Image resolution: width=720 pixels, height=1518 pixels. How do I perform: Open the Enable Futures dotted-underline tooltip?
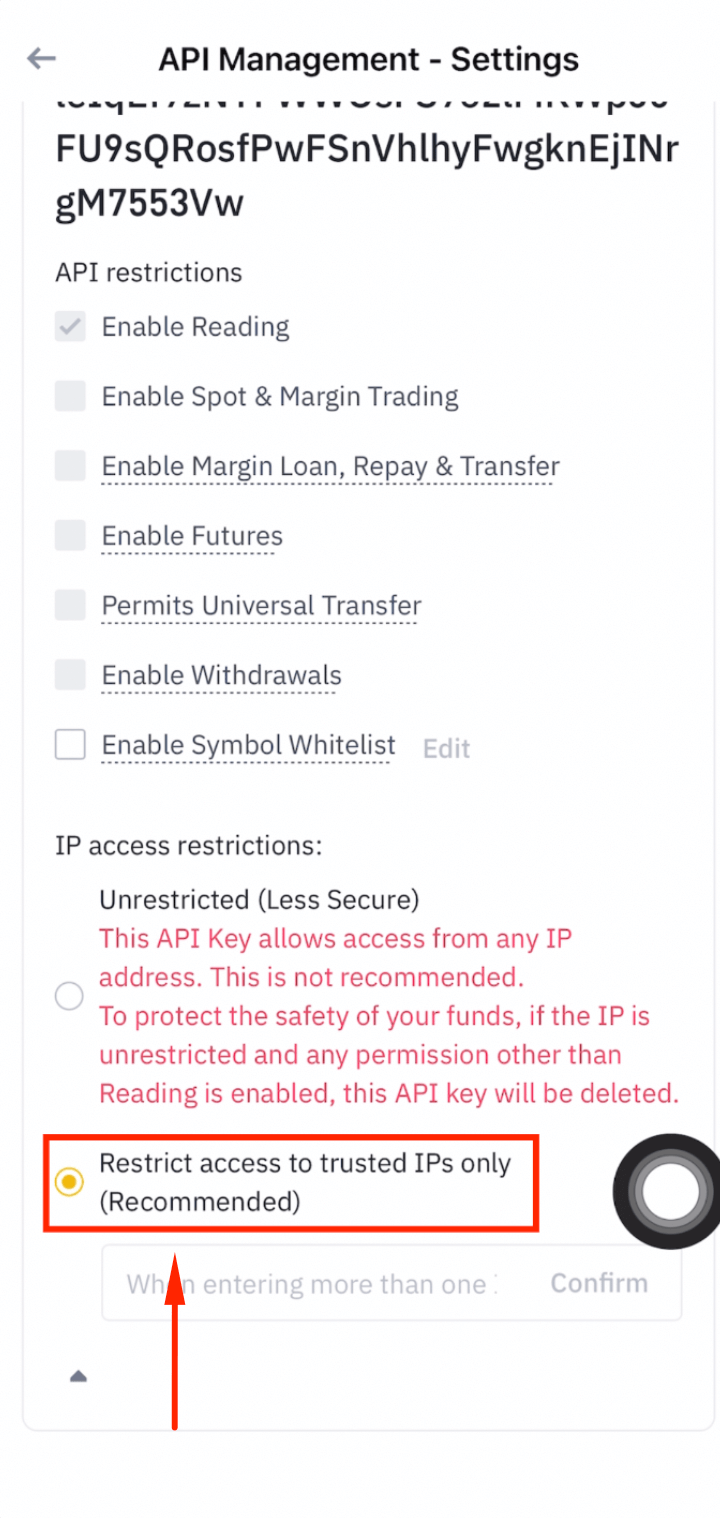190,535
